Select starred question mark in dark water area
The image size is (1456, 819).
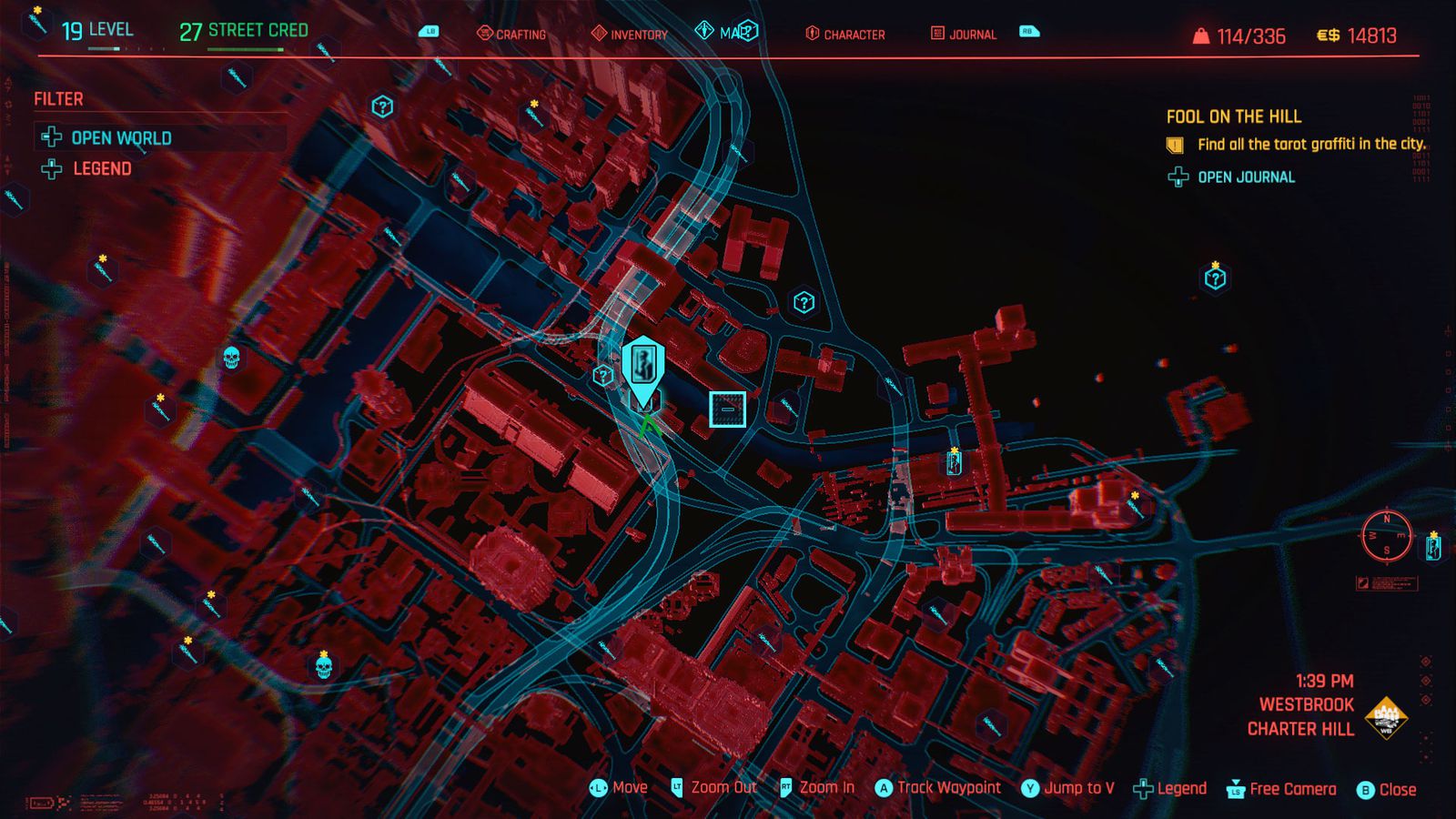pos(1215,278)
